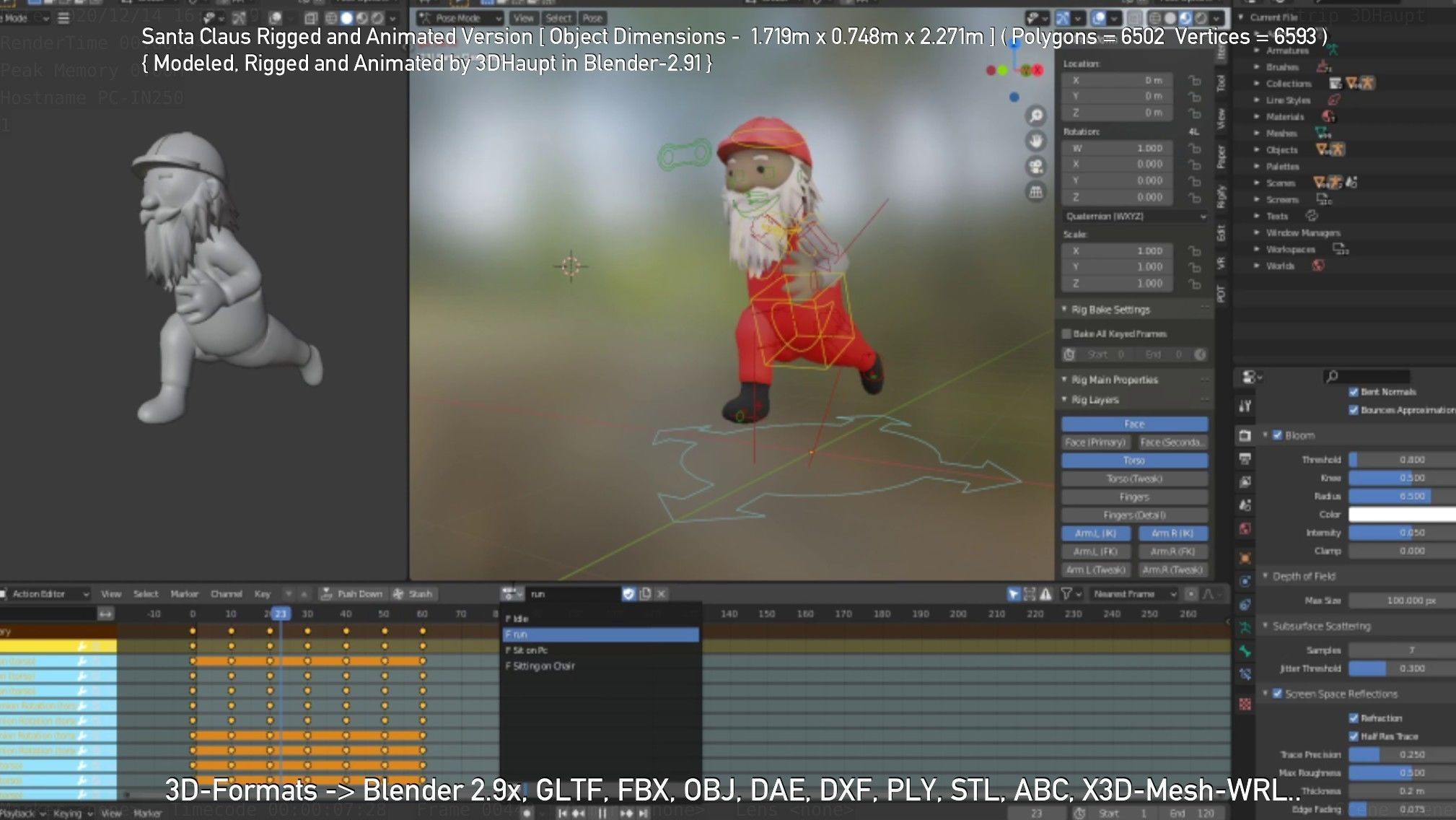The width and height of the screenshot is (1456, 820).
Task: Adjust Bloom Radius slider
Action: (x=1402, y=496)
